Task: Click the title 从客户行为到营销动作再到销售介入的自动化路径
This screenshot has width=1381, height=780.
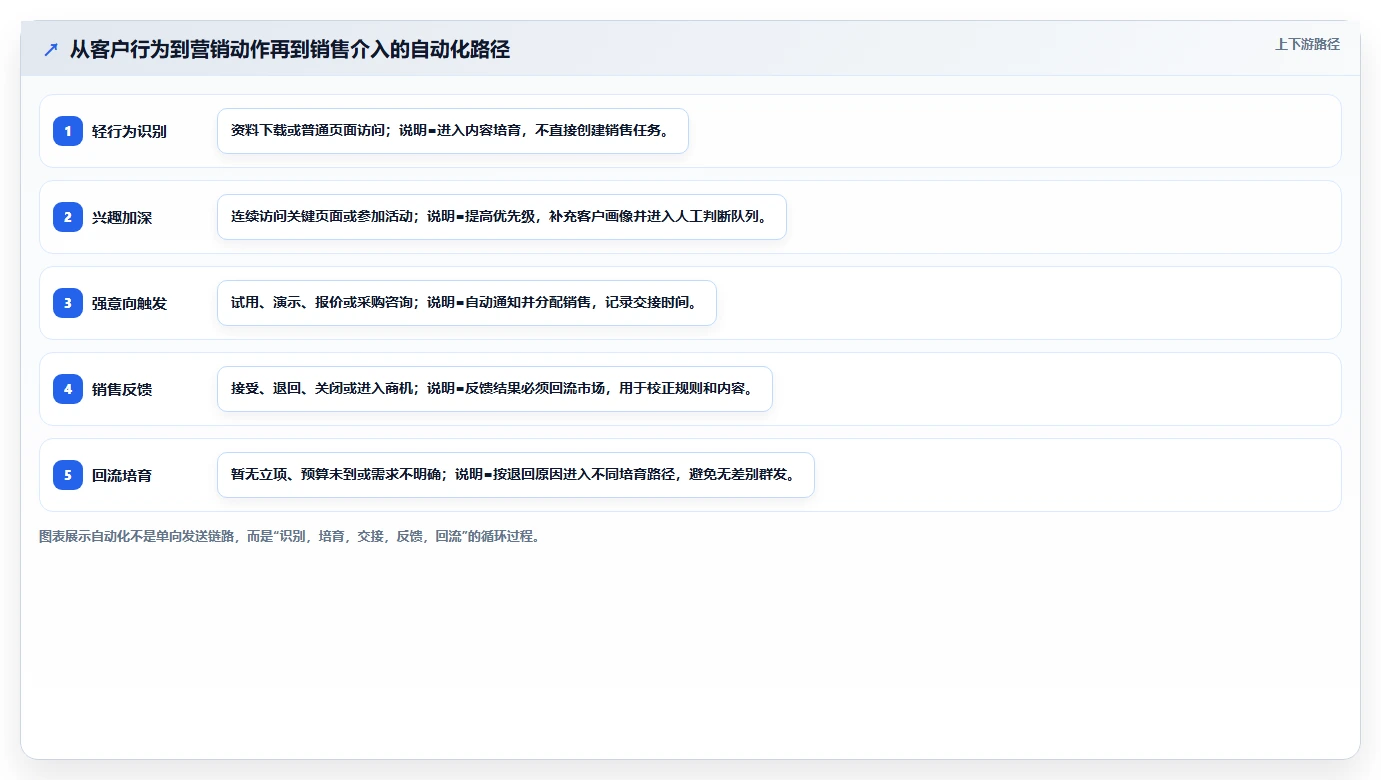Action: click(x=290, y=50)
